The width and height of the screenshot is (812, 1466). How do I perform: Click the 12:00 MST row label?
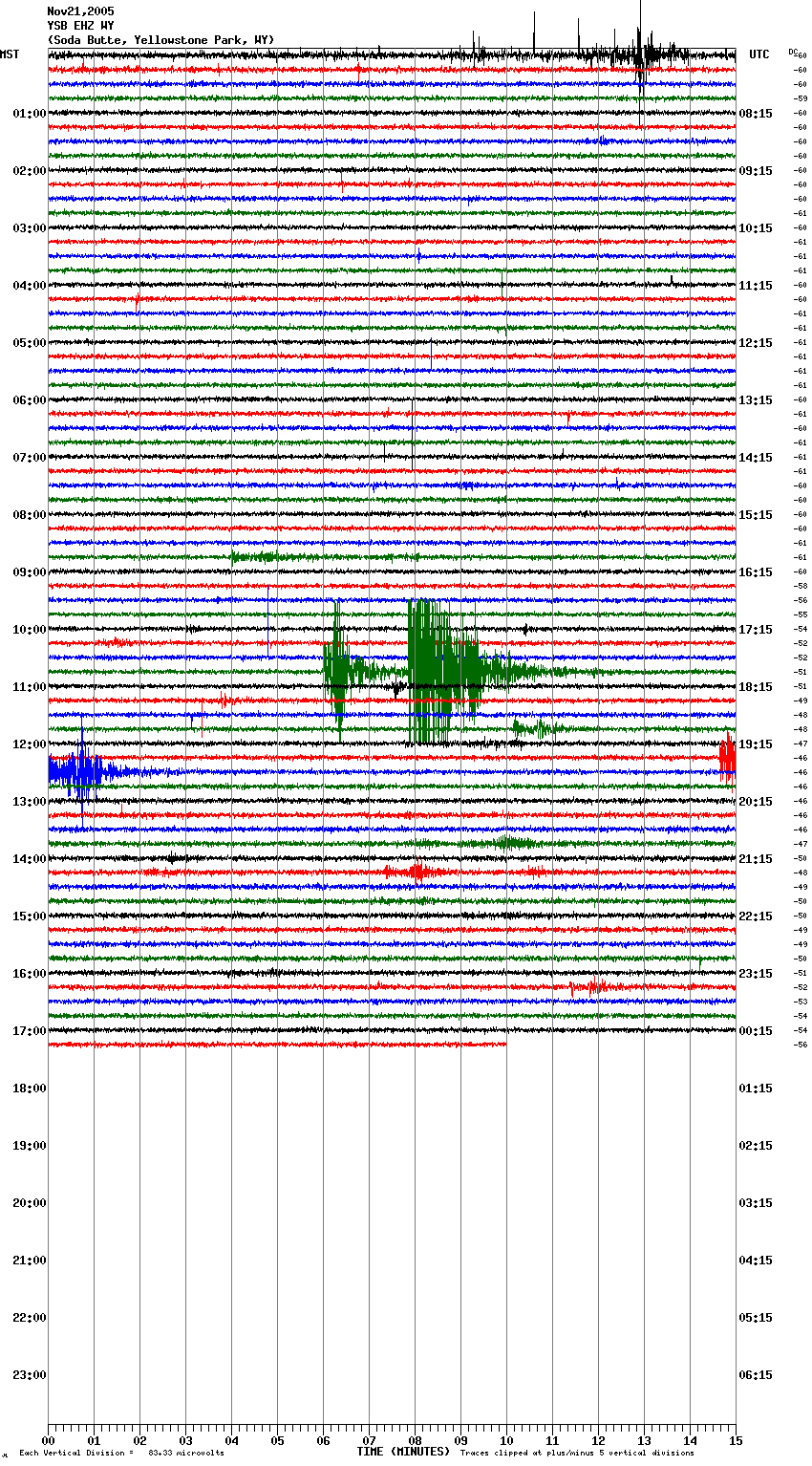tap(30, 744)
